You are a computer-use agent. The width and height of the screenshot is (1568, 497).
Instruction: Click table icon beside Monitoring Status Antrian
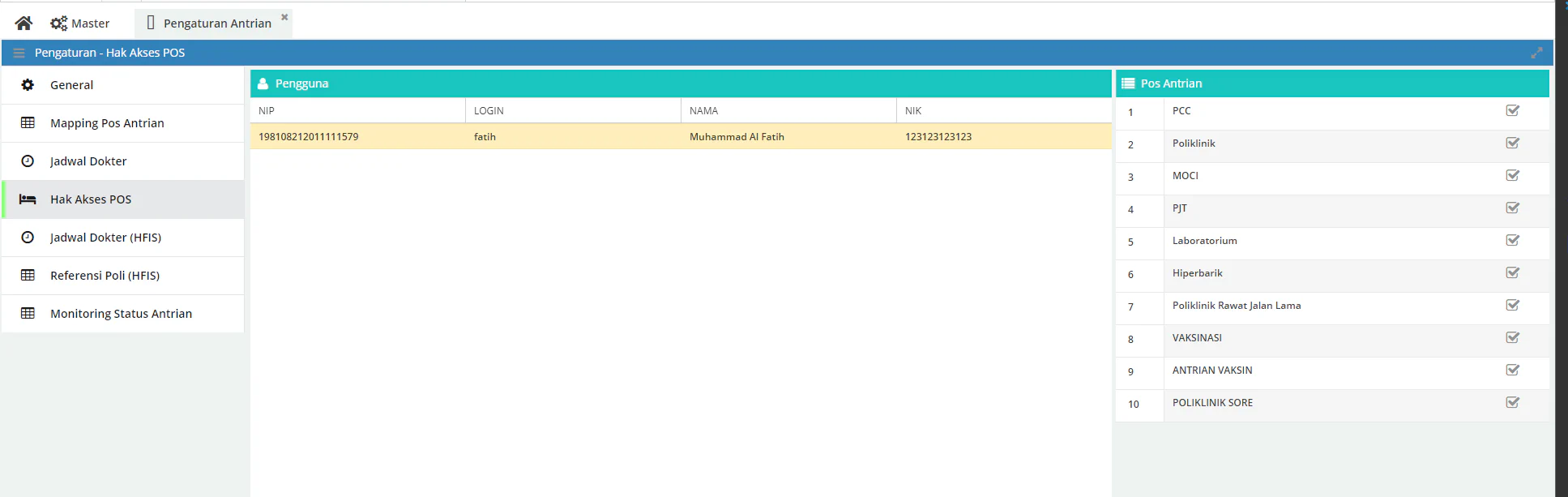click(x=28, y=314)
